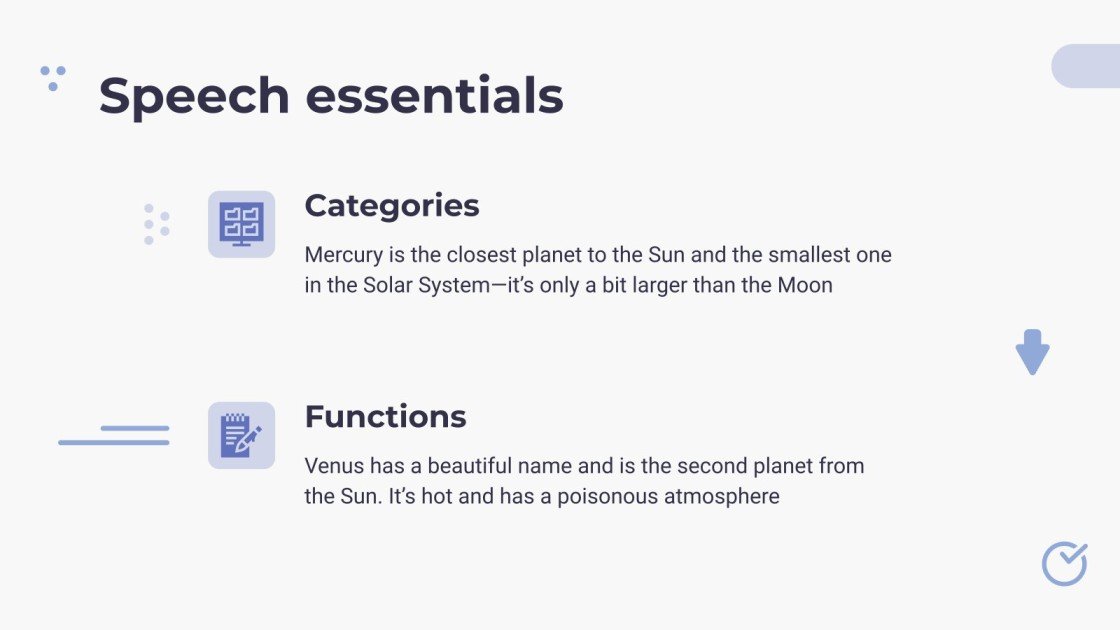The height and width of the screenshot is (630, 1120).
Task: Click the word "Moon" in the description
Action: [805, 285]
